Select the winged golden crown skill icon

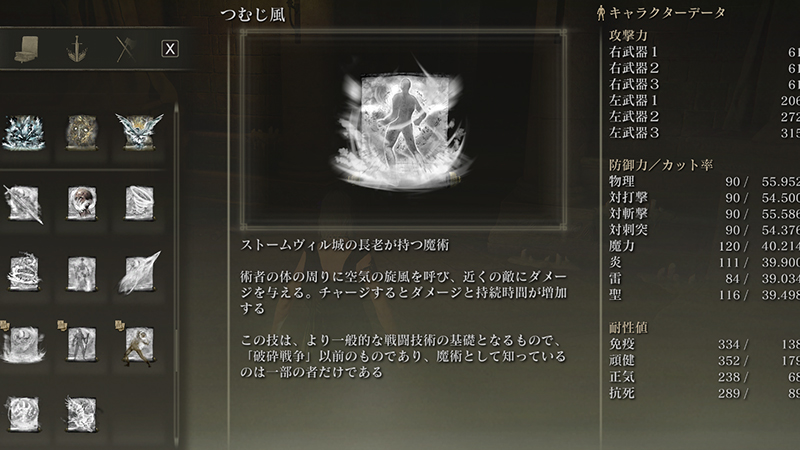[x=139, y=132]
